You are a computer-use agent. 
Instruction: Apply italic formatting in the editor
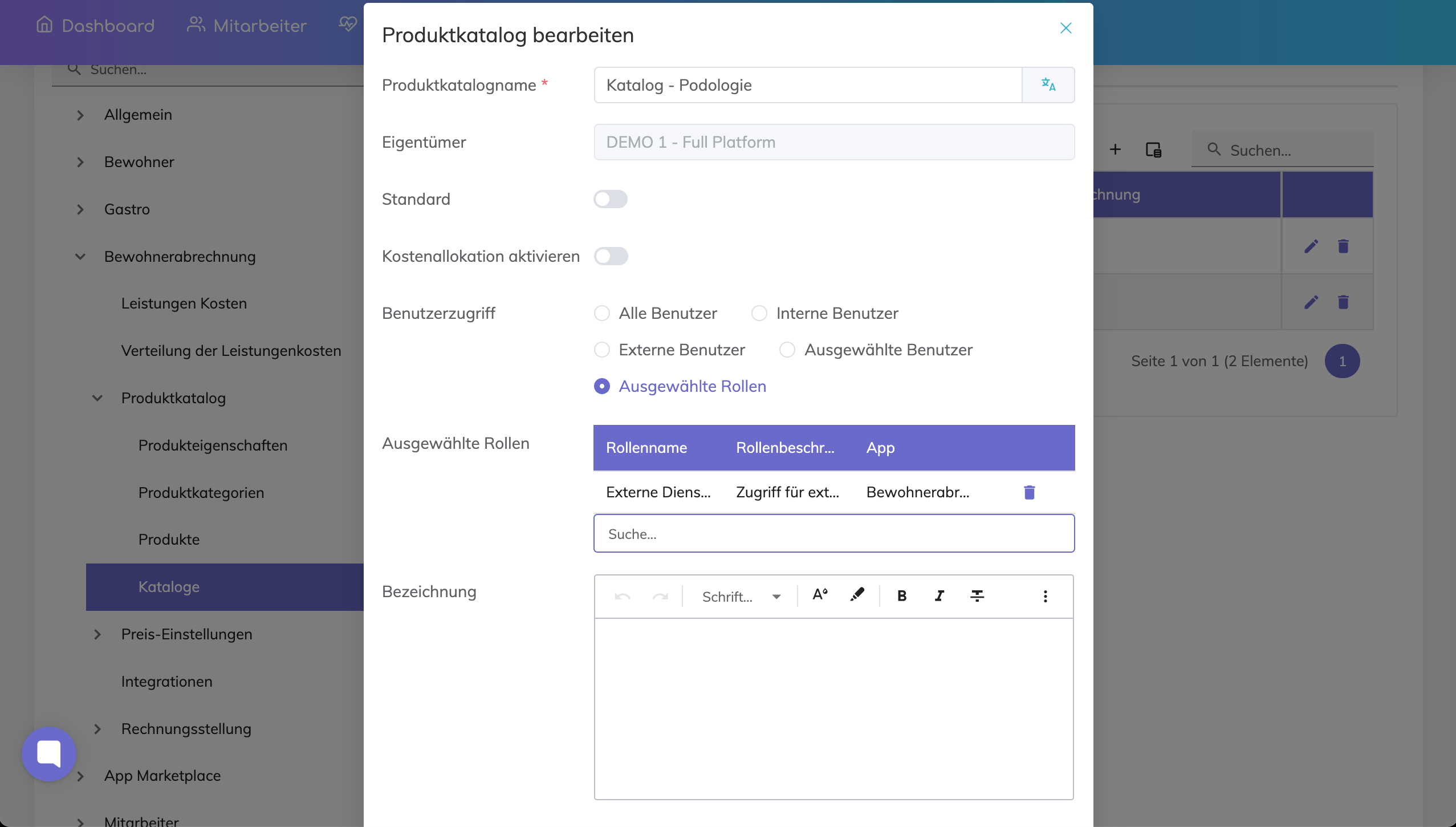click(x=939, y=596)
